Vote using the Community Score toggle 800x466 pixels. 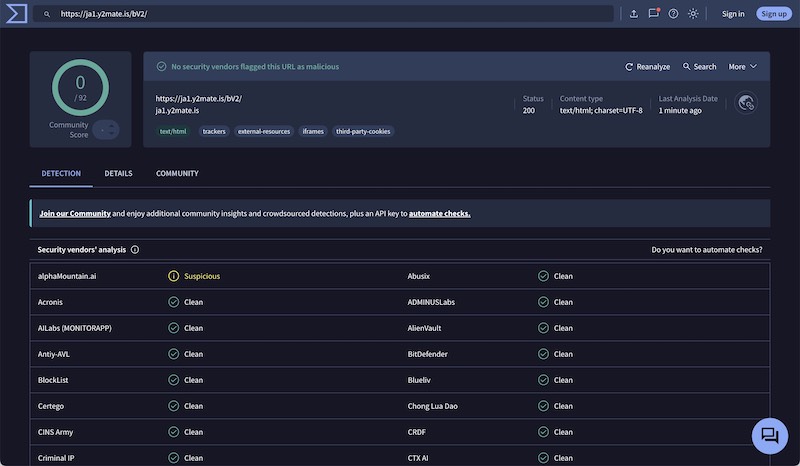click(106, 130)
